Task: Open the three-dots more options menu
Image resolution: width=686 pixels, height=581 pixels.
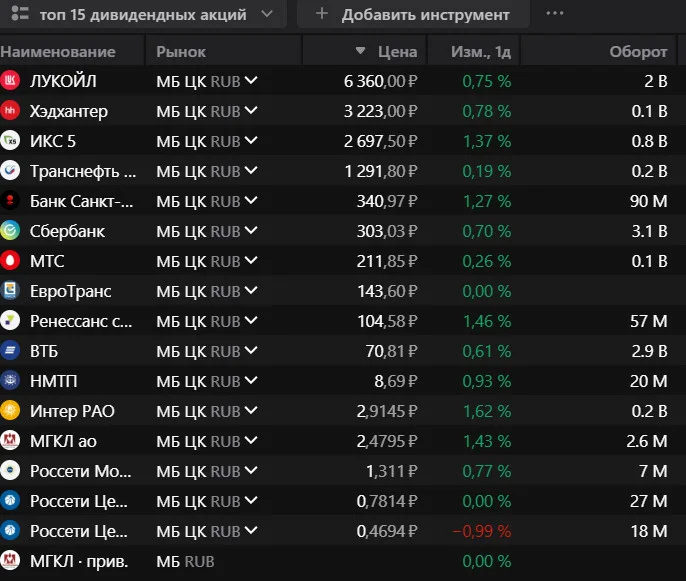Action: coord(555,13)
